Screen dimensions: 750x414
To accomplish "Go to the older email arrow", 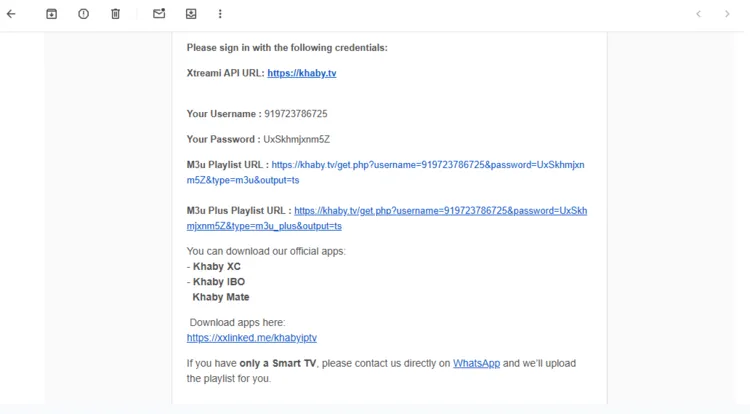I will (727, 14).
